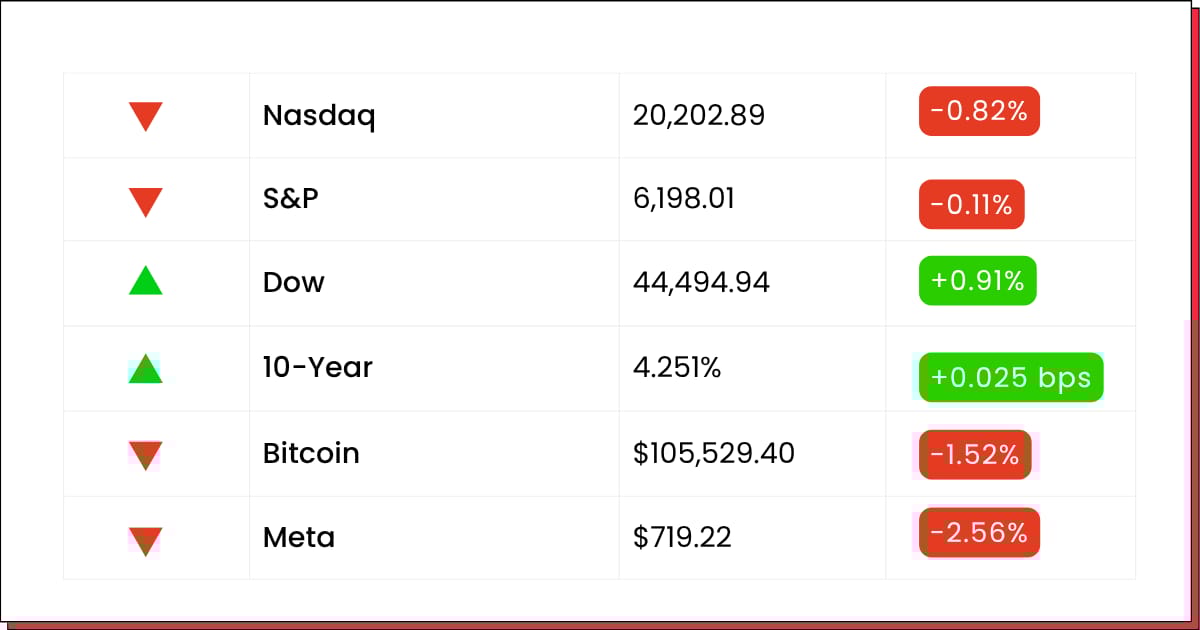Open the 10-Year label
The height and width of the screenshot is (630, 1200).
317,367
